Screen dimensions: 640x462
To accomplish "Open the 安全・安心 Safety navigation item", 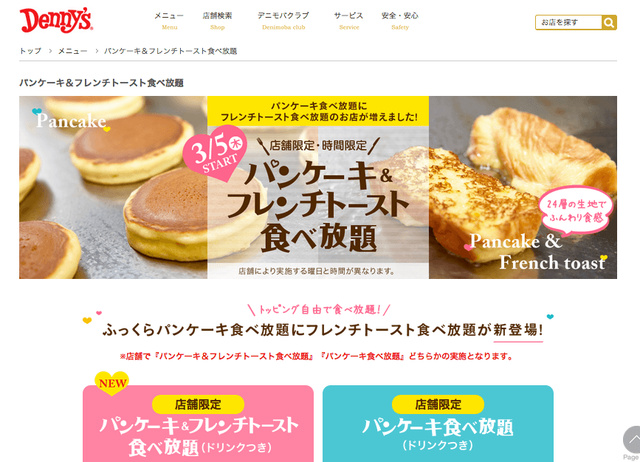I will (400, 20).
